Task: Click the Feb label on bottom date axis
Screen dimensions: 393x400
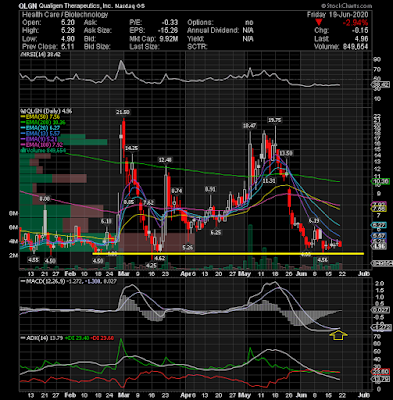Action: pyautogui.click(x=69, y=395)
